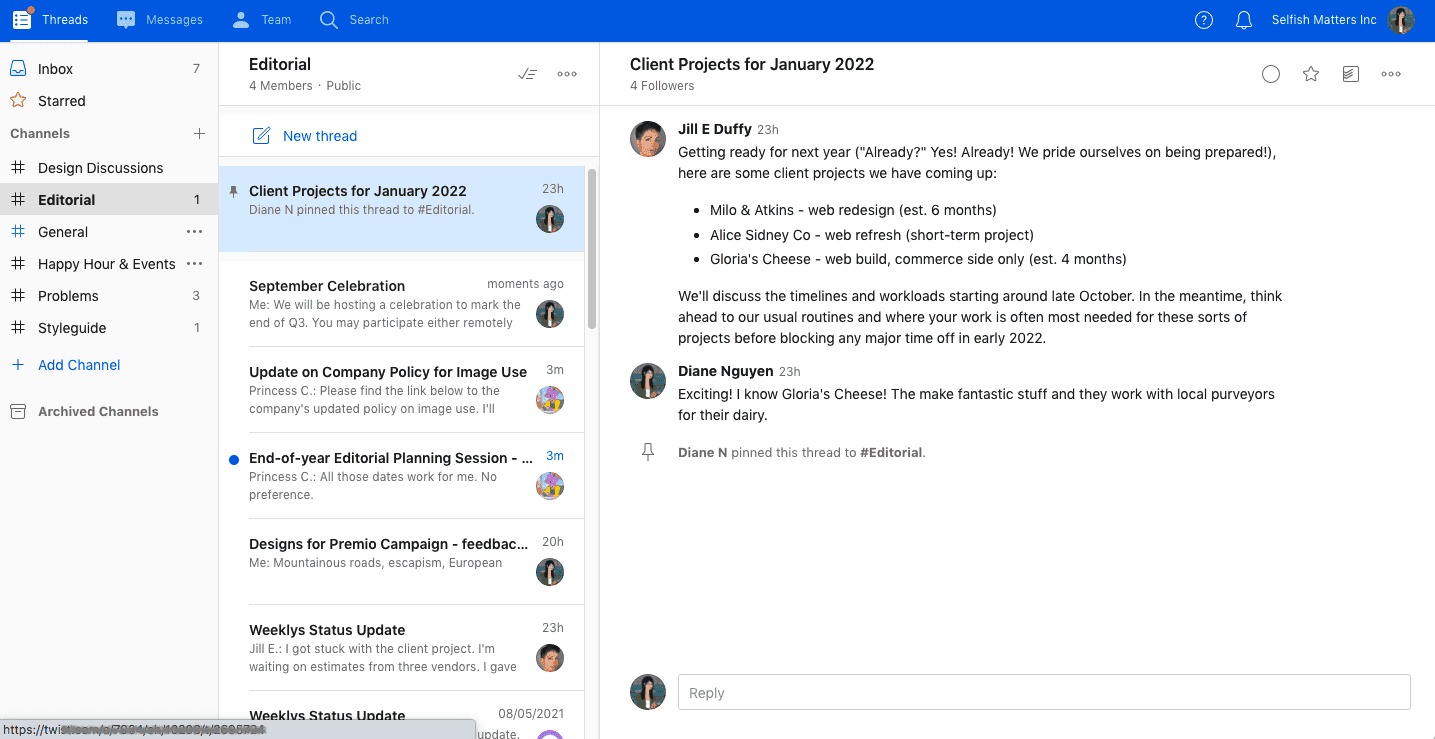Click into the Reply field
Viewport: 1435px width, 739px height.
pos(1043,693)
